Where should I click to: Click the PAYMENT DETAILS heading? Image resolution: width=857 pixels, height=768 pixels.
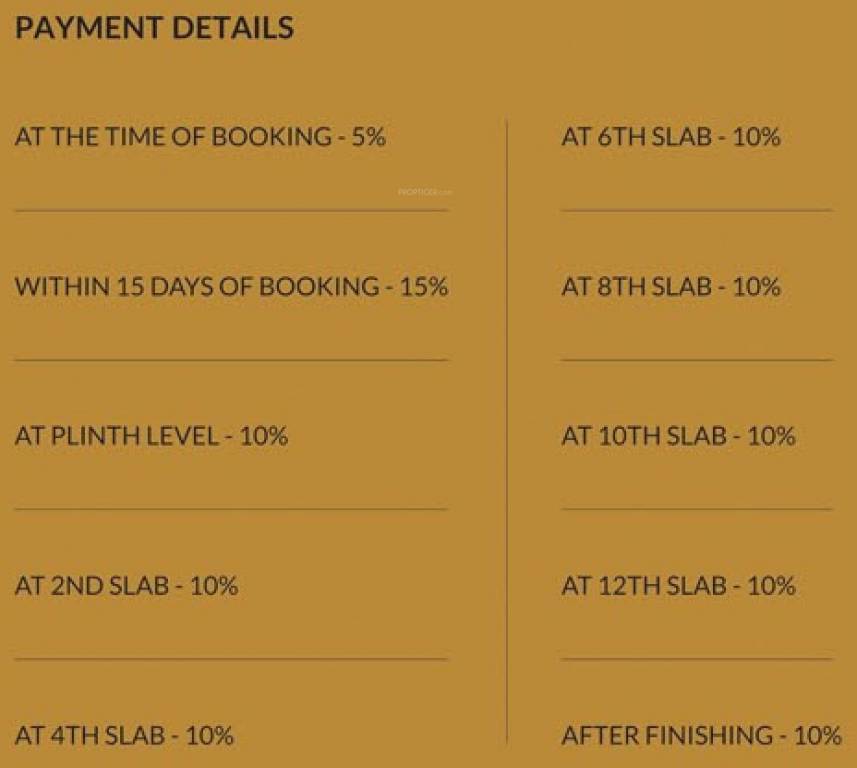(x=154, y=28)
